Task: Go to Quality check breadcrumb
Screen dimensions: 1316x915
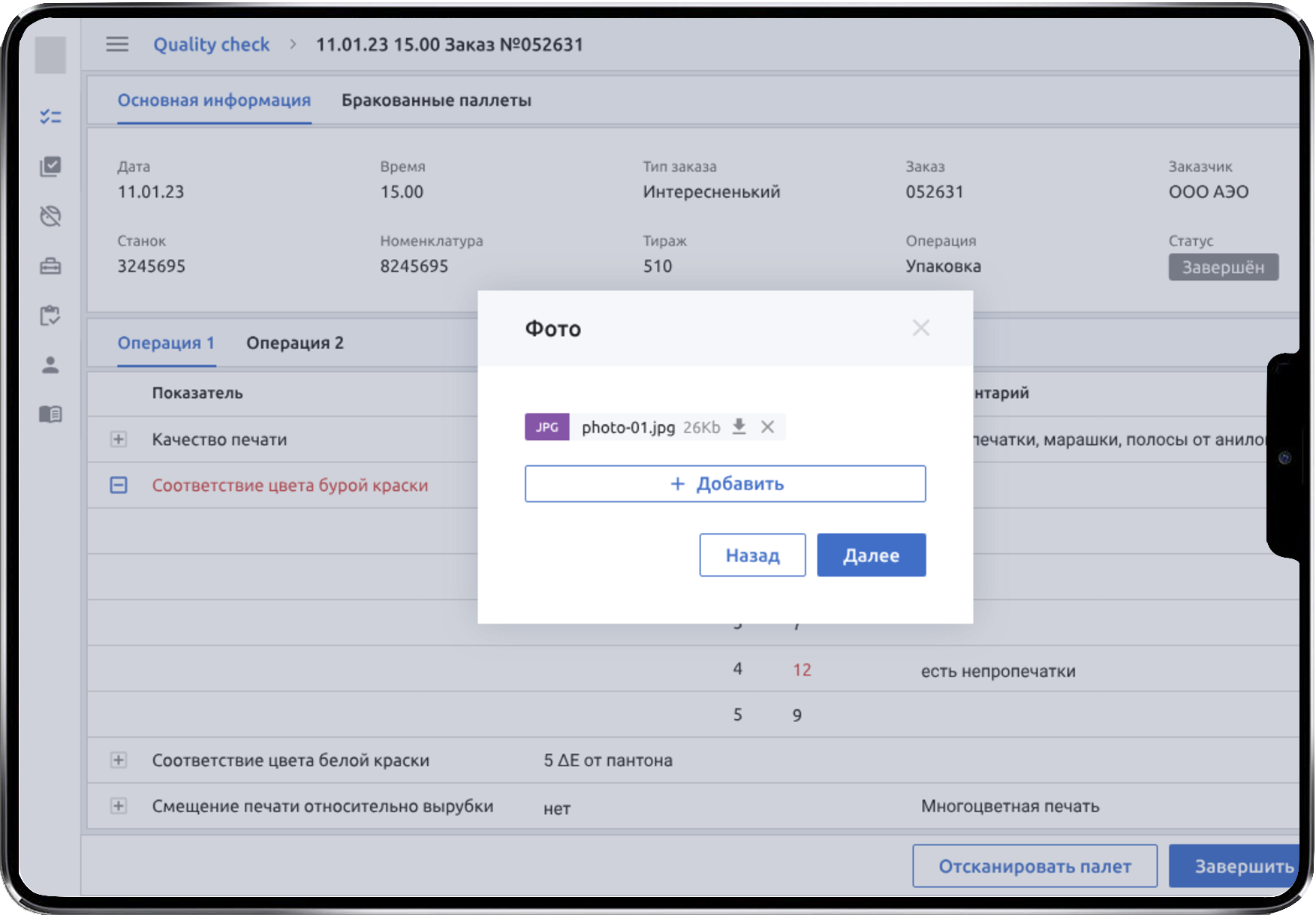Action: tap(211, 44)
